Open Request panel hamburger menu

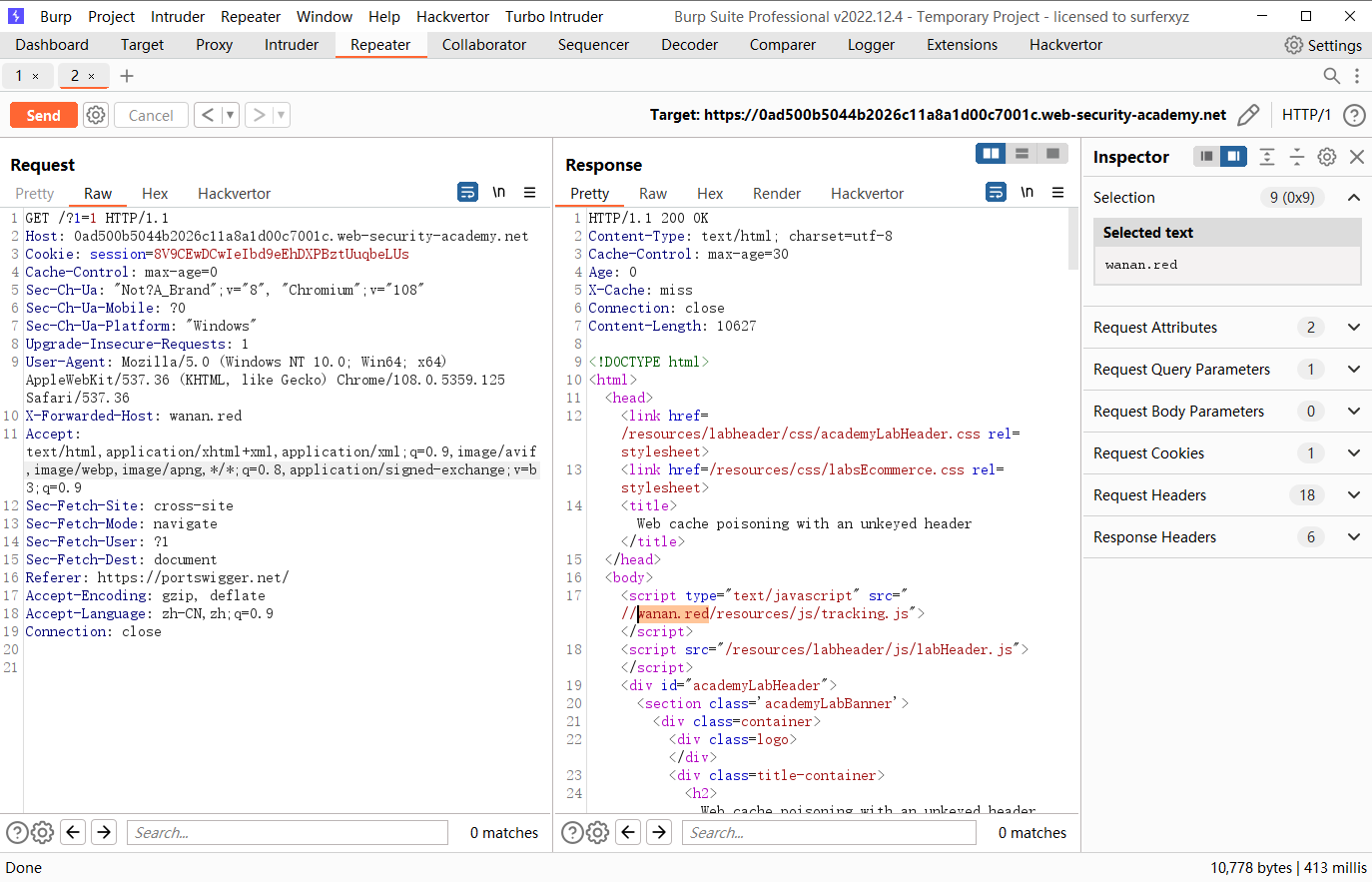click(530, 192)
